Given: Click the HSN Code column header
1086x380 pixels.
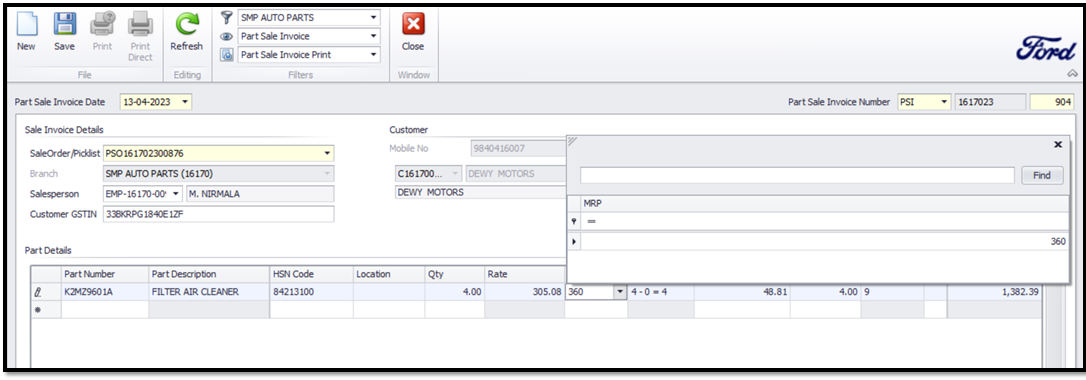Looking at the screenshot, I should click(x=312, y=274).
